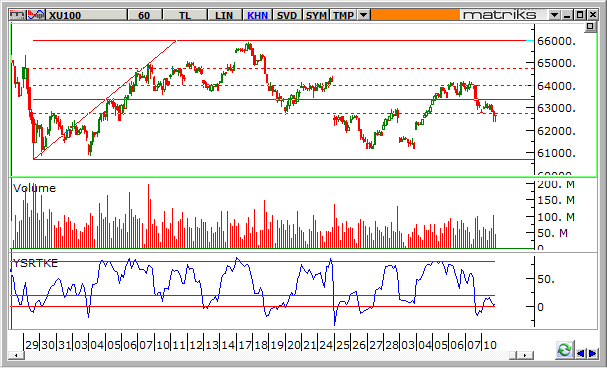Edit the XU100 symbol field
The width and height of the screenshot is (607, 368).
(x=87, y=15)
